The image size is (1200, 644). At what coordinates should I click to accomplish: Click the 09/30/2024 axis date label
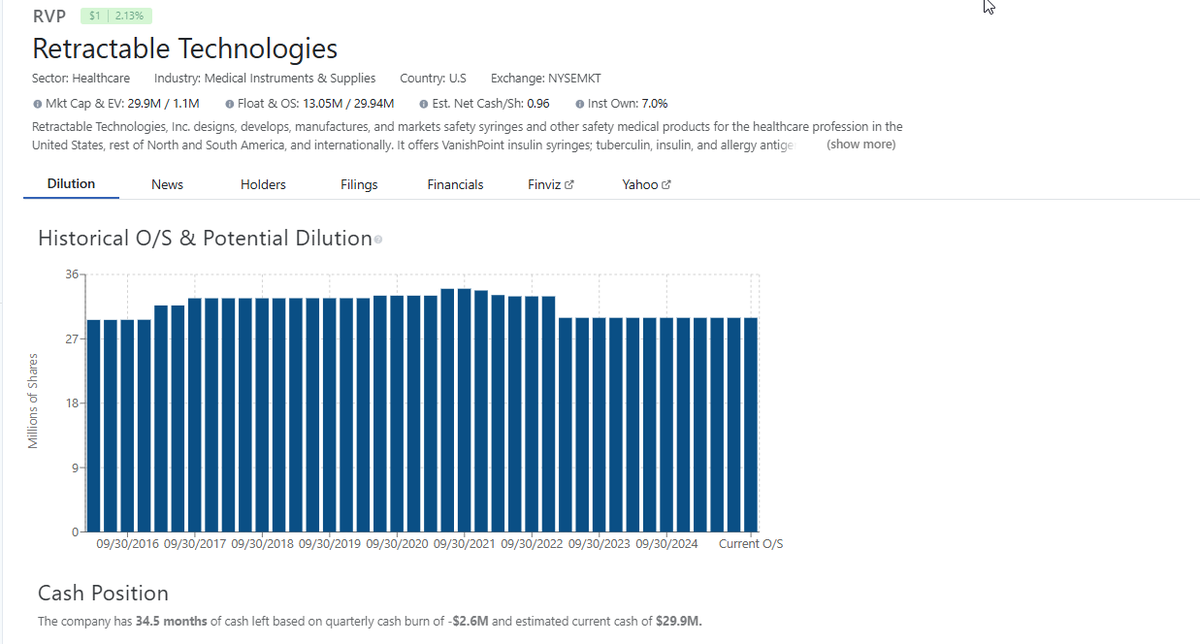[667, 544]
